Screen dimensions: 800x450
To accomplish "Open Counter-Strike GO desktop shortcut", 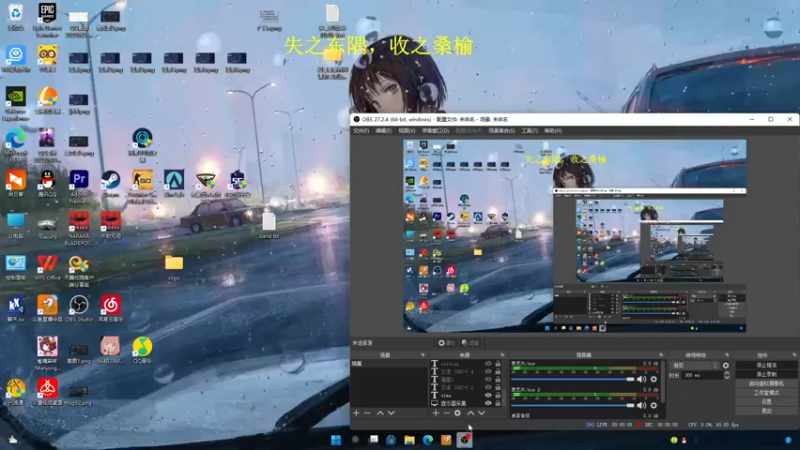I will [142, 187].
